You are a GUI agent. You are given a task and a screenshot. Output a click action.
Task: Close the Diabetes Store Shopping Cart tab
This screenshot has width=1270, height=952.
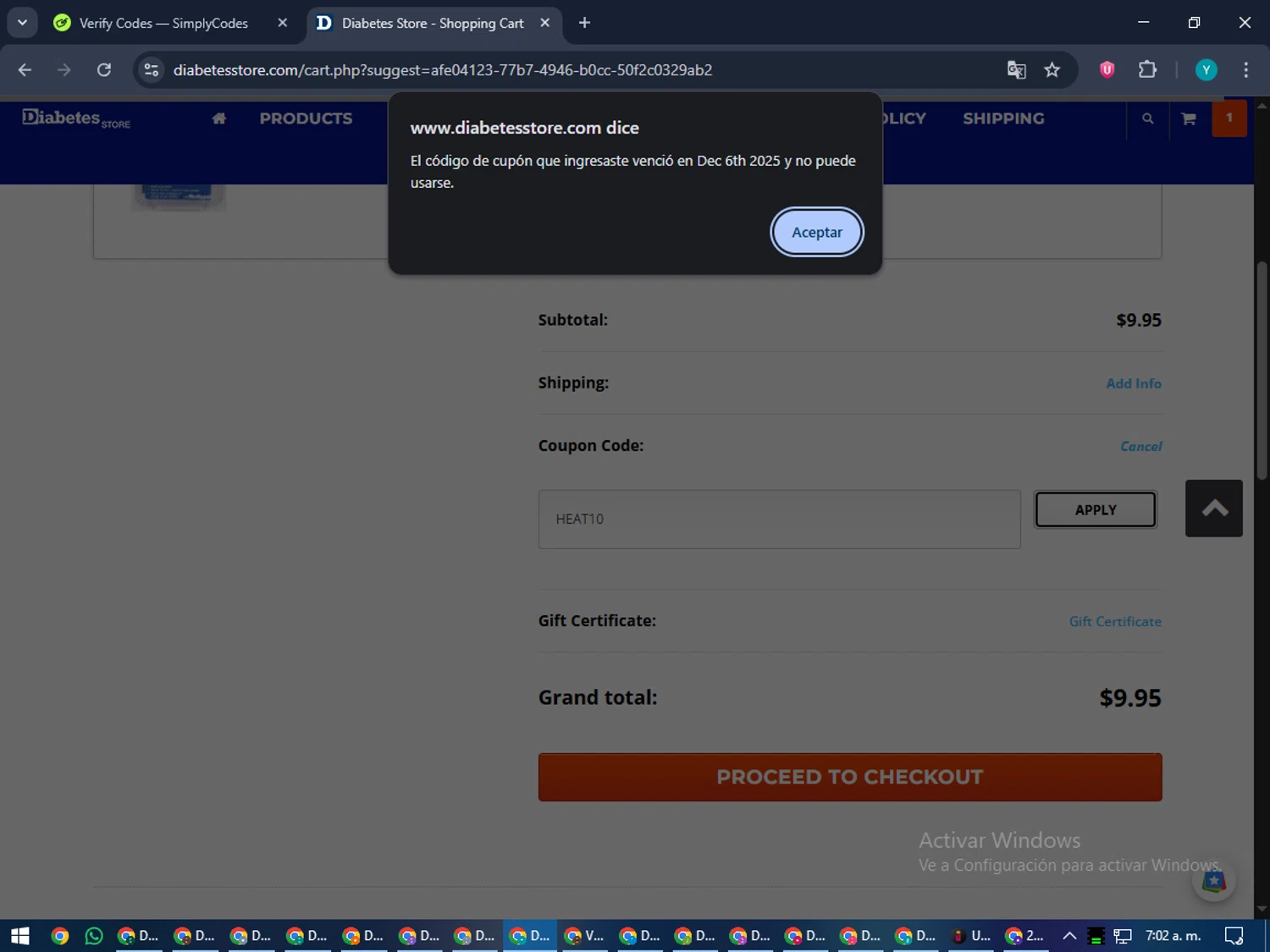545,23
